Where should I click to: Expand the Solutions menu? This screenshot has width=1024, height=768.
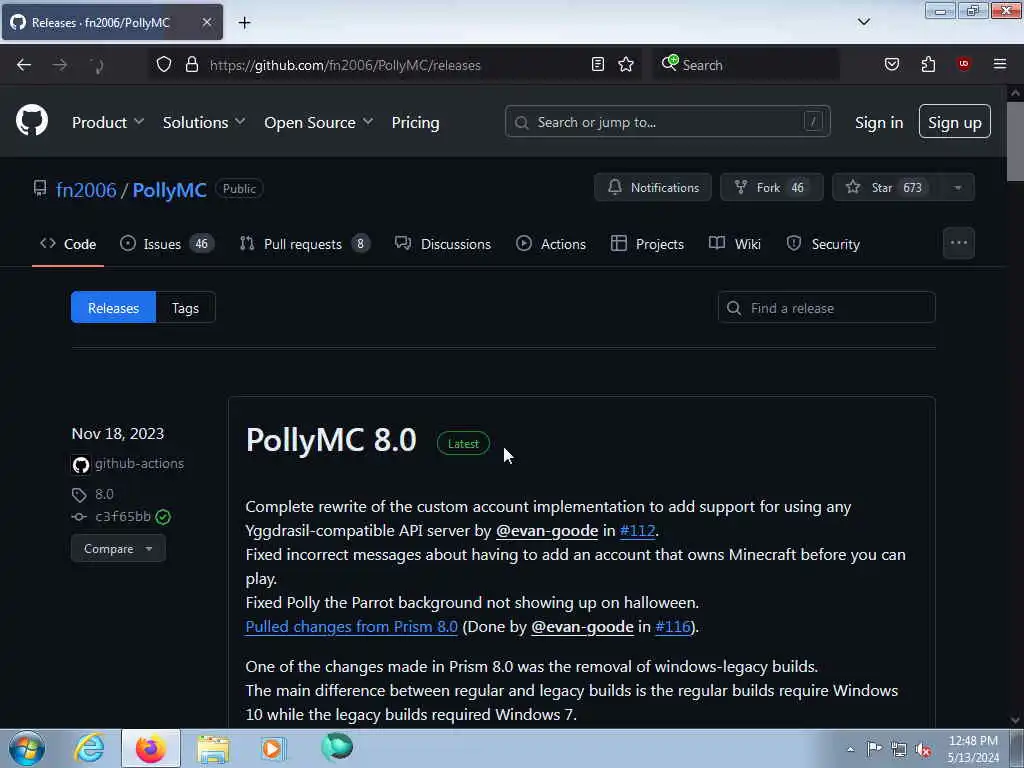pos(204,122)
